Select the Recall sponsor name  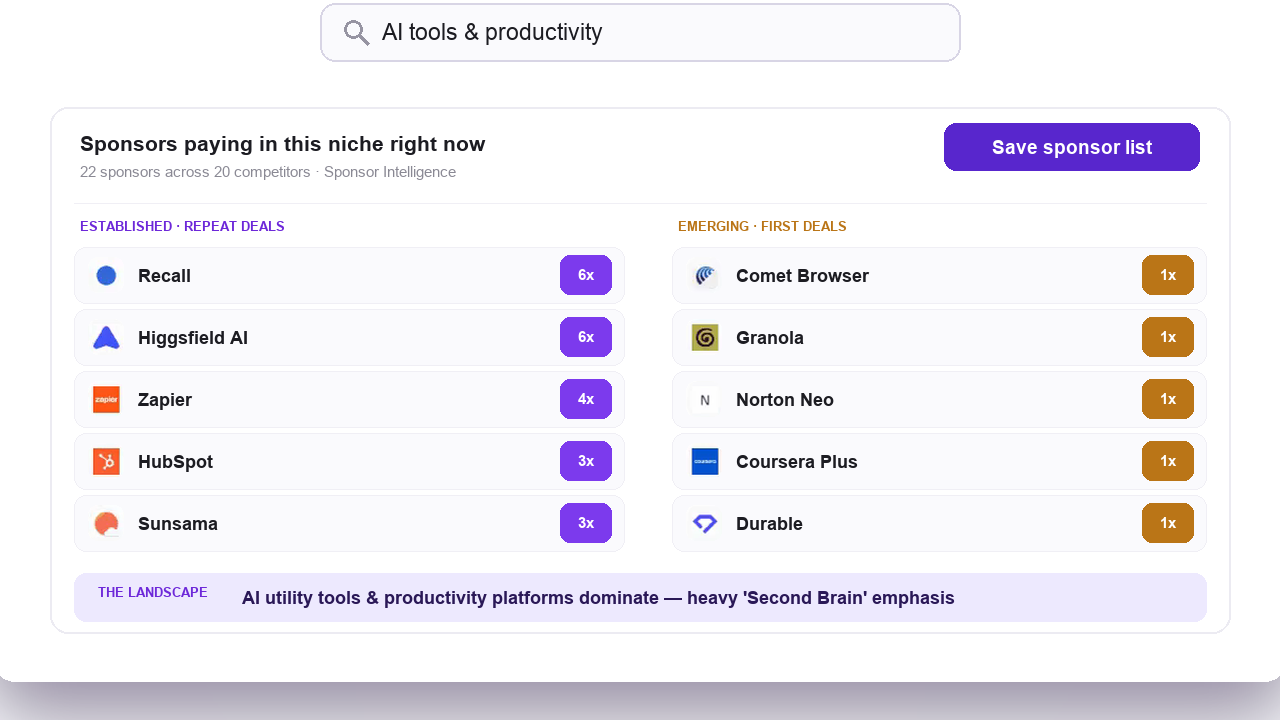pos(164,276)
